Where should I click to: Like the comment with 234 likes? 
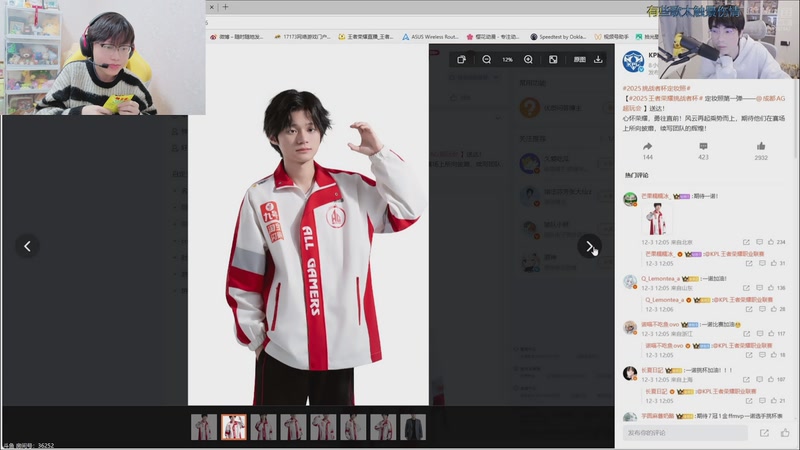coord(771,242)
